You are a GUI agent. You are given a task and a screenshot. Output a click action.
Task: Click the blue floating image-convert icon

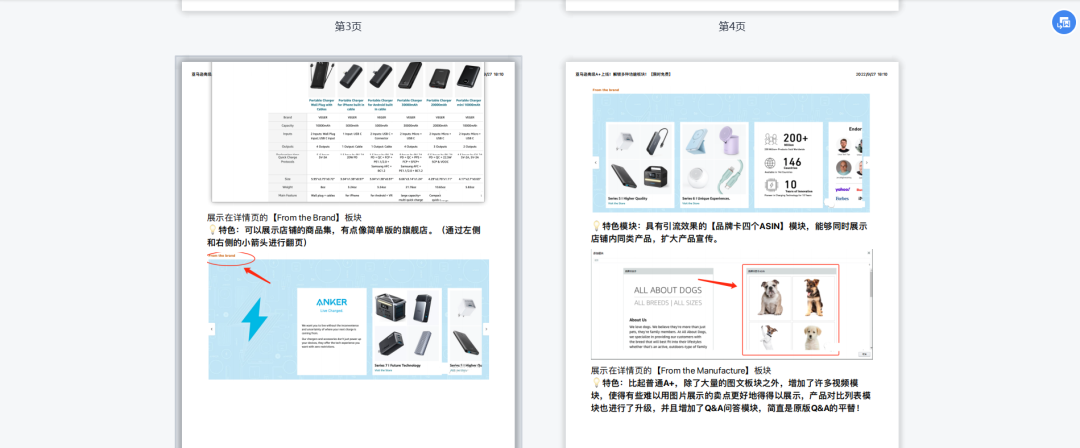(x=1063, y=22)
